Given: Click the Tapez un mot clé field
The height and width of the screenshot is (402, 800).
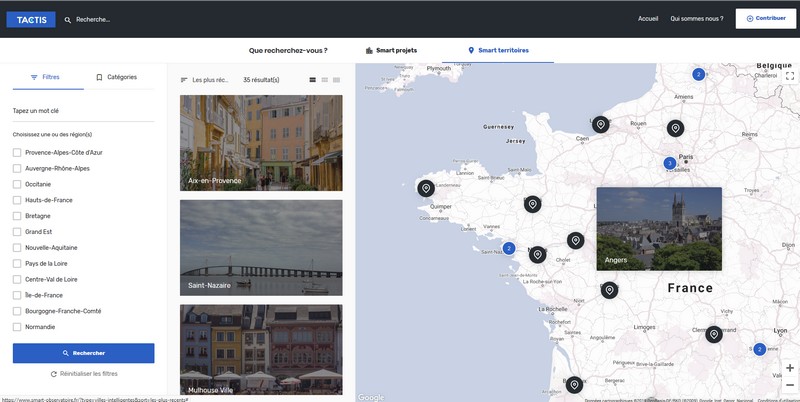Looking at the screenshot, I should (83, 111).
